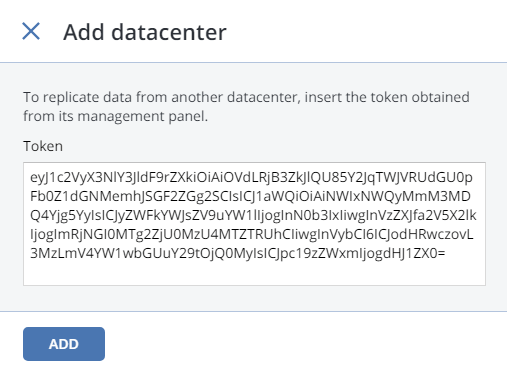The height and width of the screenshot is (374, 507).
Task: Close the Add datacenter panel
Action: (31, 31)
